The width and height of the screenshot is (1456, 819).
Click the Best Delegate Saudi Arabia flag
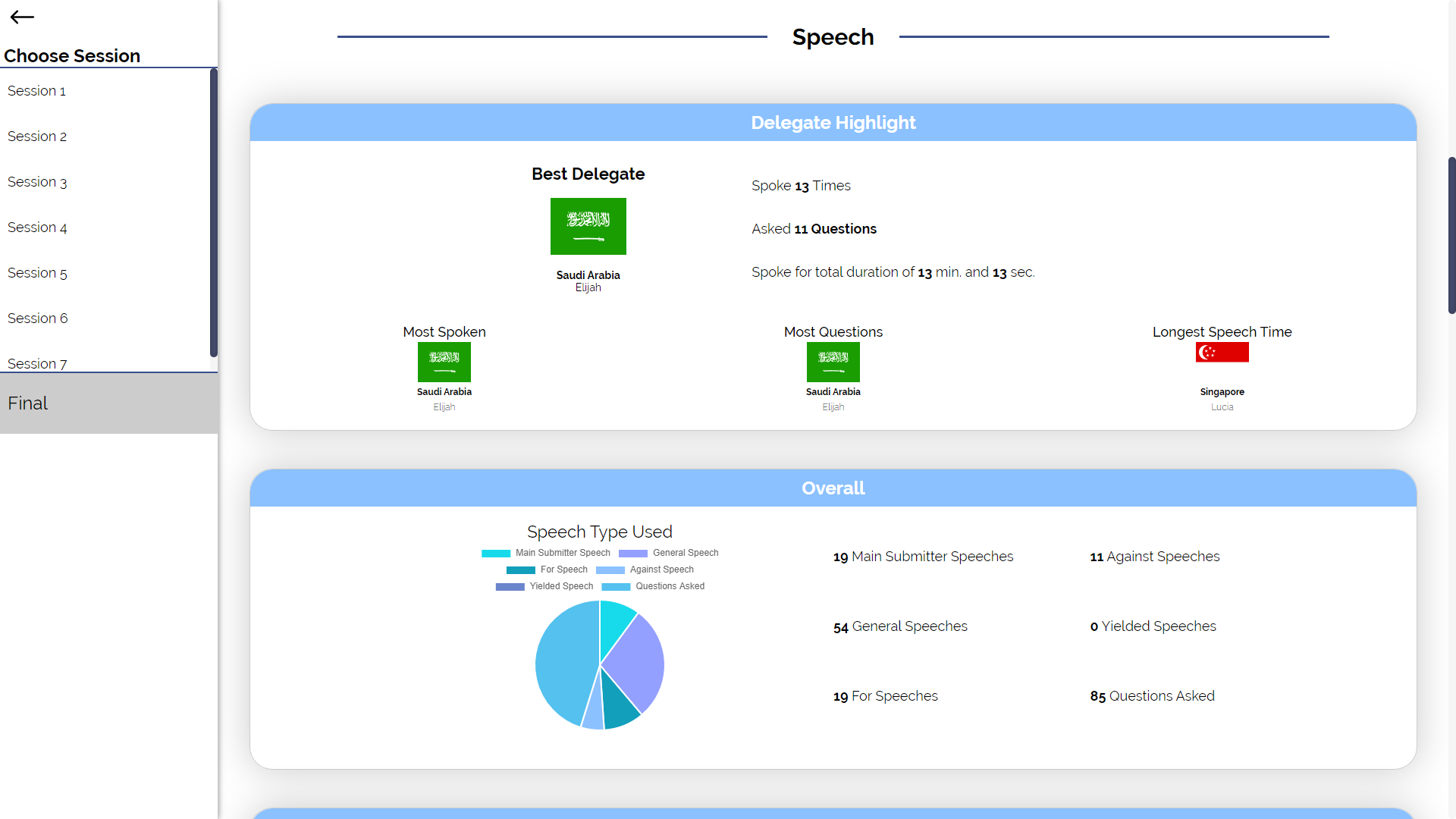pos(588,226)
